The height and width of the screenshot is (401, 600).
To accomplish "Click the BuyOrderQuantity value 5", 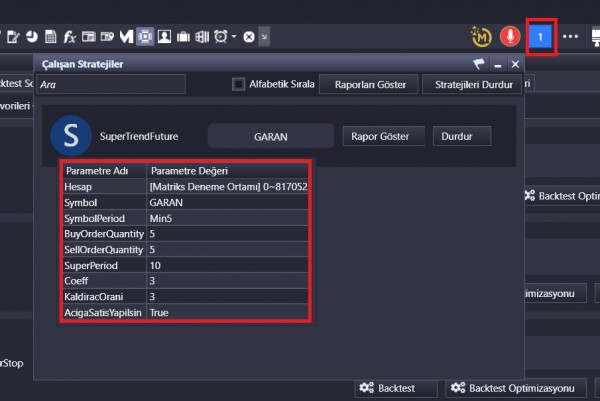I will click(152, 234).
